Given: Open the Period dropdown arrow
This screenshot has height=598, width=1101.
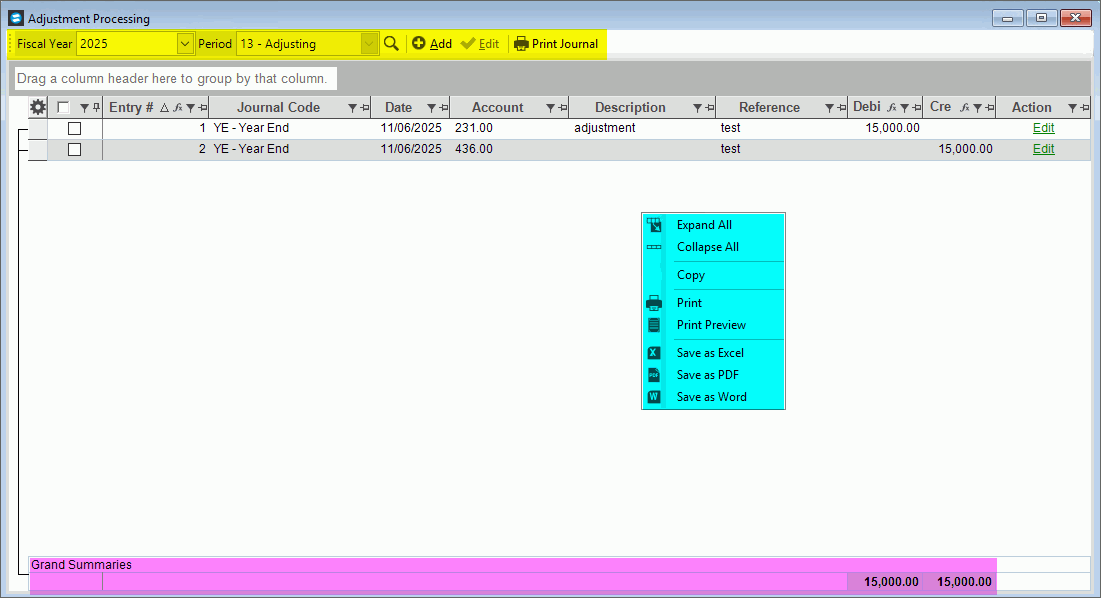Looking at the screenshot, I should pyautogui.click(x=369, y=44).
